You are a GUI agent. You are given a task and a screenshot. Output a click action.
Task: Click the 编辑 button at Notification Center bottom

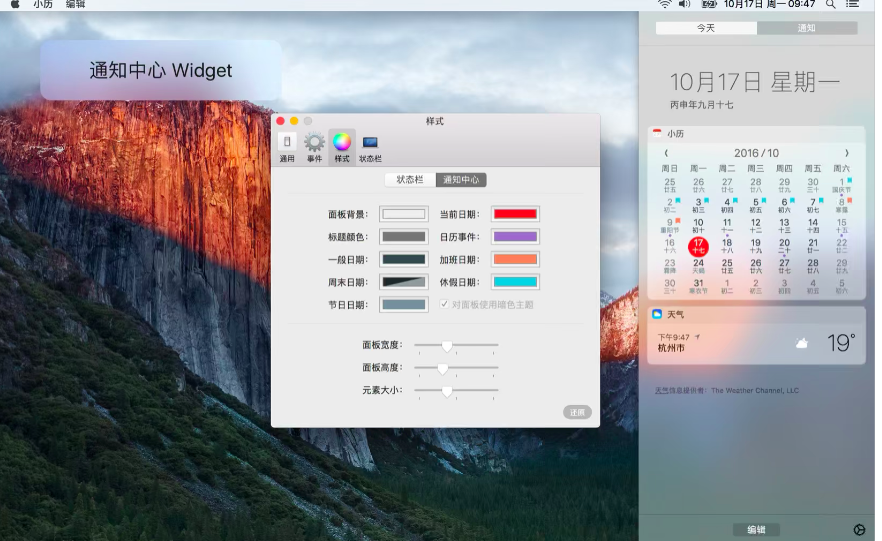(756, 529)
